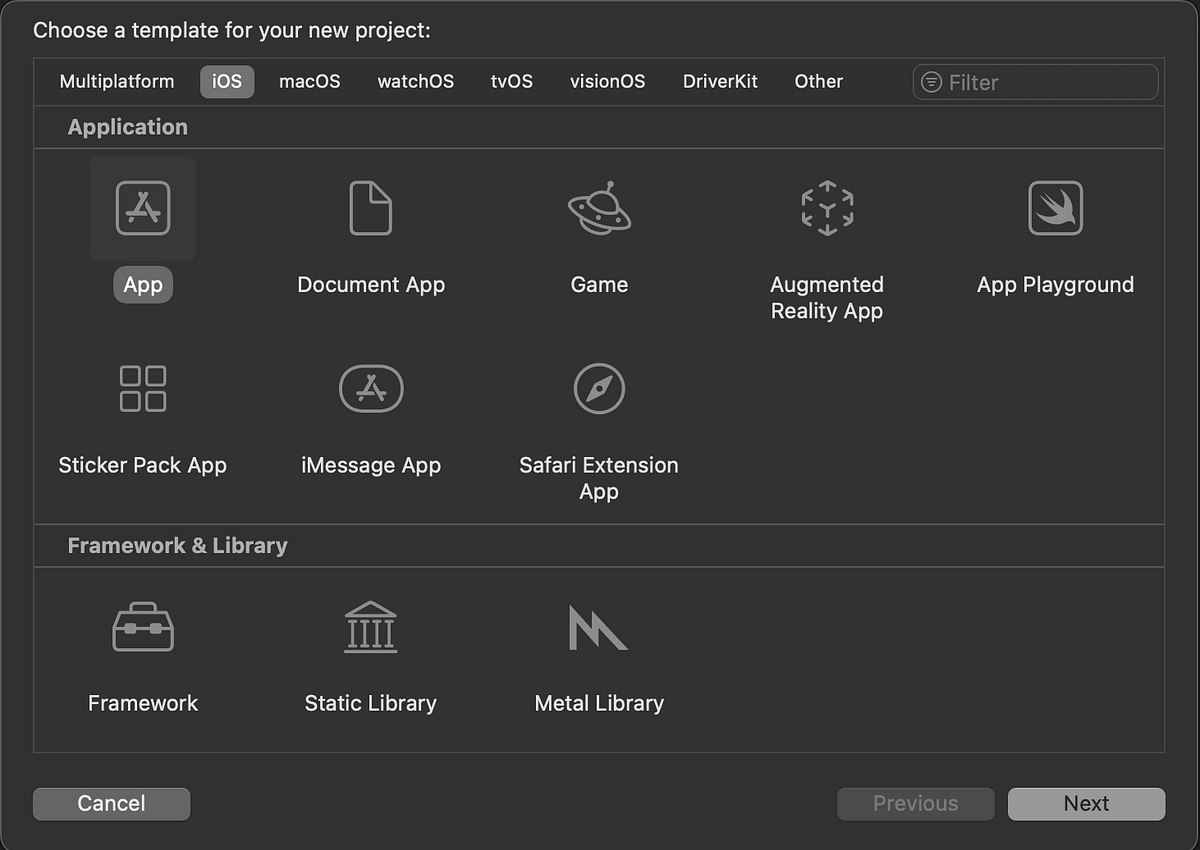
Task: Select the Game template icon
Action: 598,208
